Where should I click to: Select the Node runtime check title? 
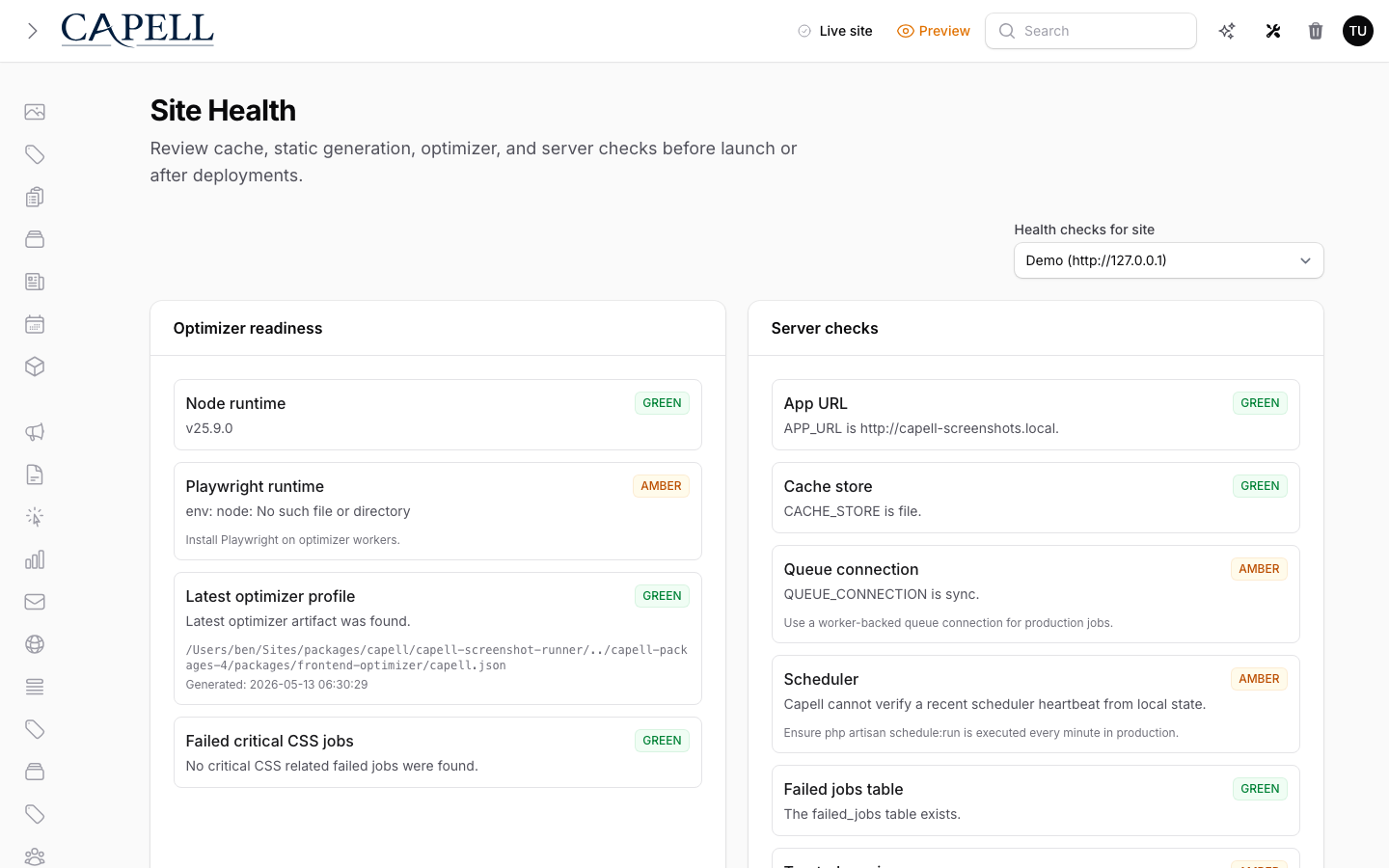coord(235,403)
